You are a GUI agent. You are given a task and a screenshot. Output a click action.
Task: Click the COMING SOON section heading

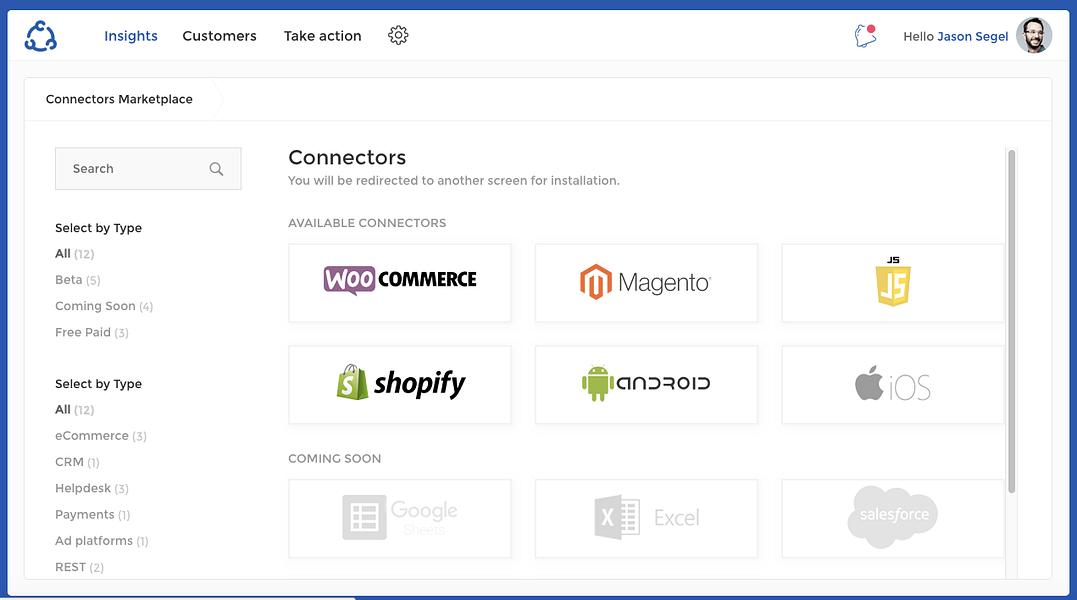pyautogui.click(x=335, y=459)
